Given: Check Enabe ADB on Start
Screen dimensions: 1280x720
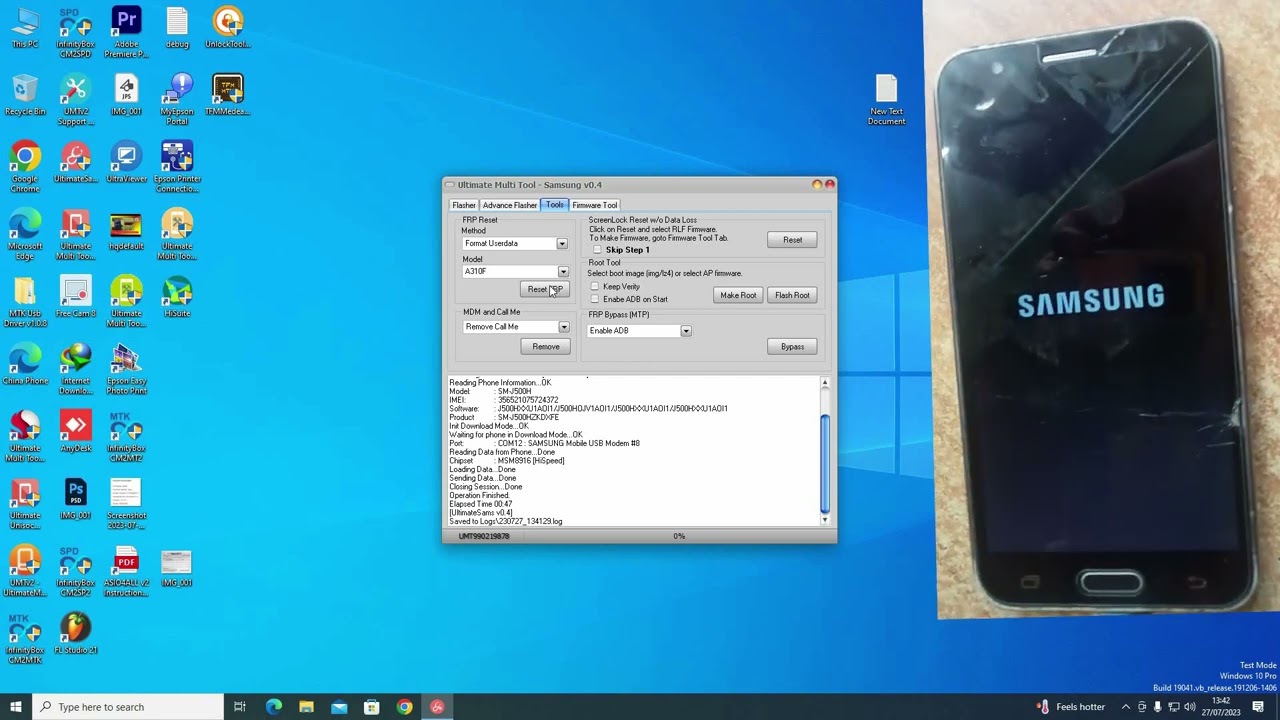Looking at the screenshot, I should pyautogui.click(x=595, y=299).
